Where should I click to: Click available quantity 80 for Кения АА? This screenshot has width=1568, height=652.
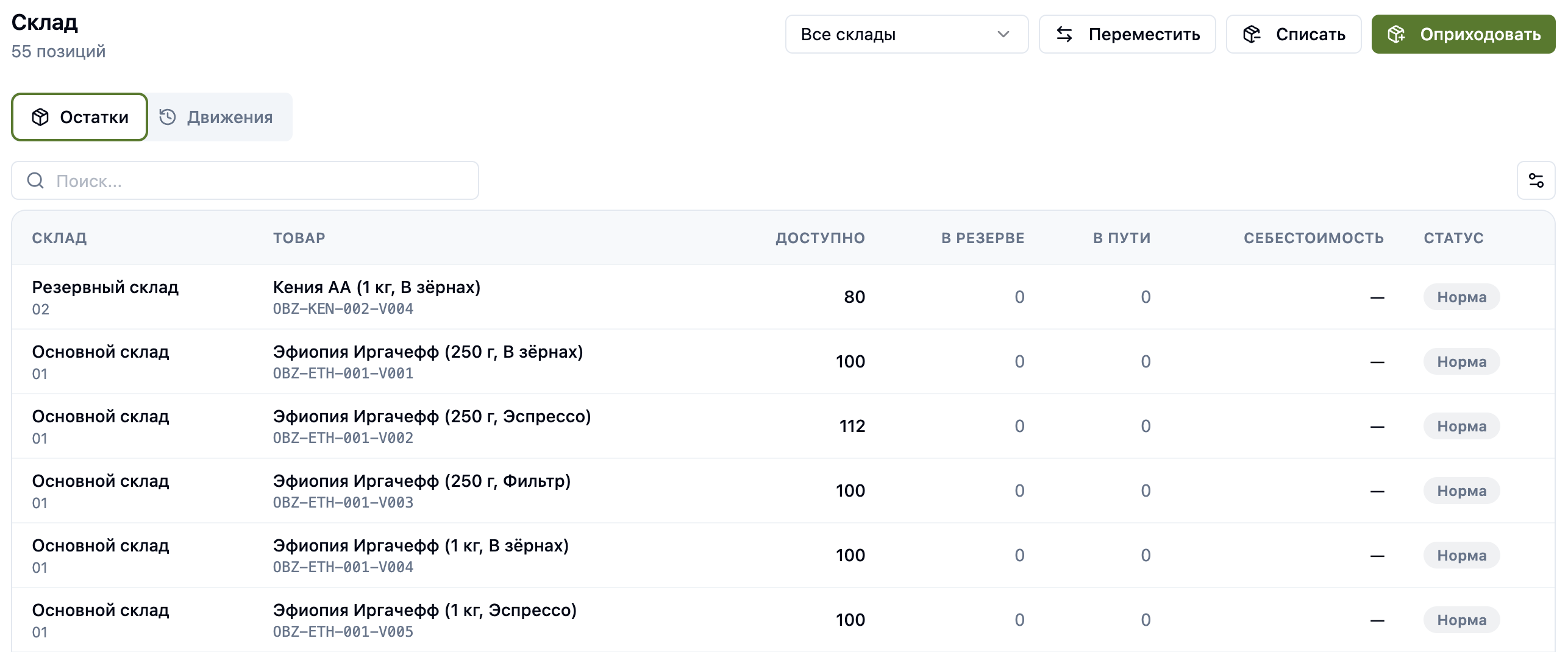854,297
